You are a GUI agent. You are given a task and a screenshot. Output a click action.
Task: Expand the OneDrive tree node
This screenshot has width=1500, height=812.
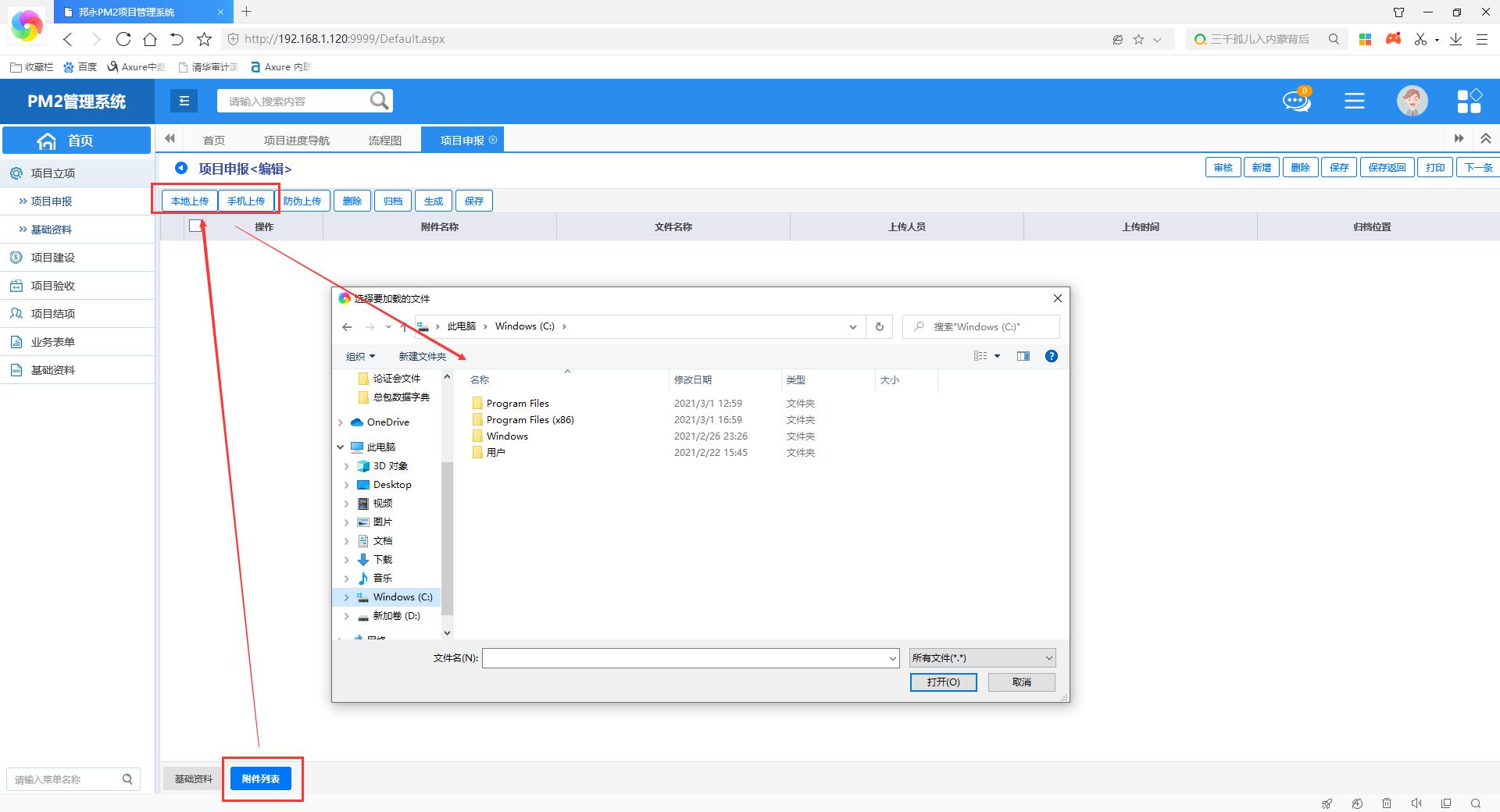[341, 422]
